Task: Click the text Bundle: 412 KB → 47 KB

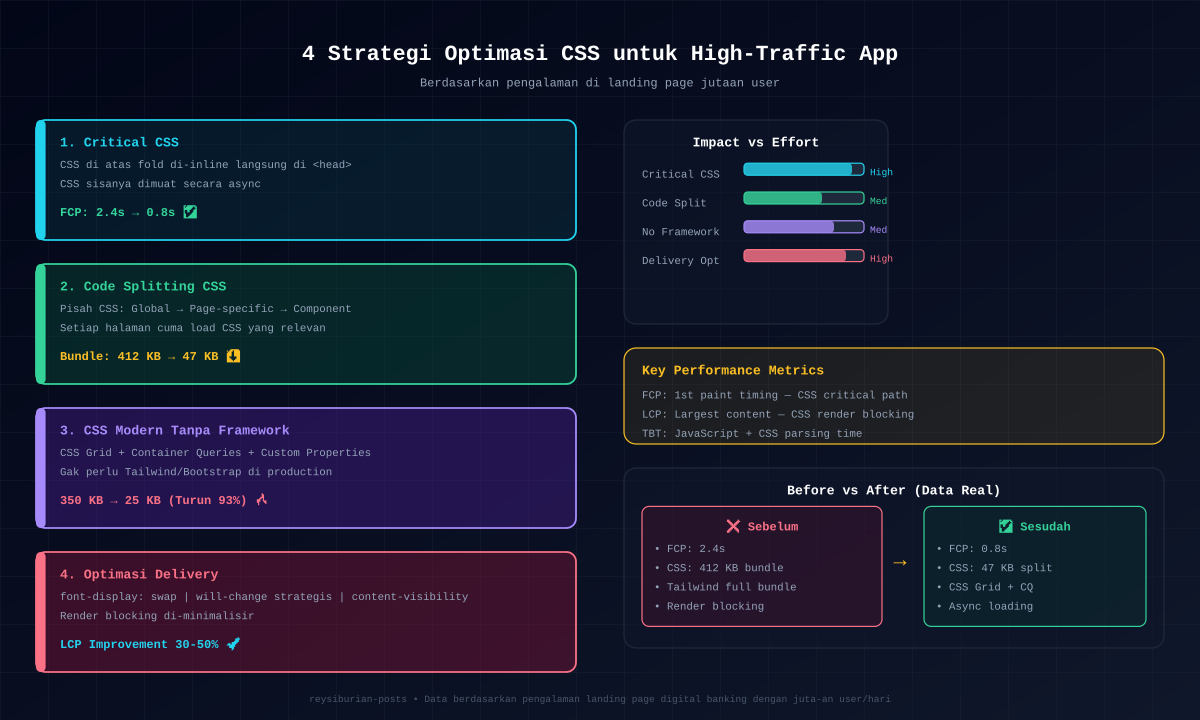Action: pos(139,357)
